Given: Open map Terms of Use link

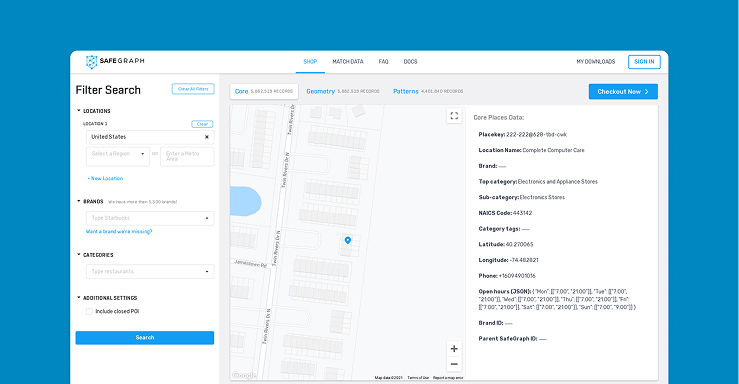Looking at the screenshot, I should (x=418, y=378).
